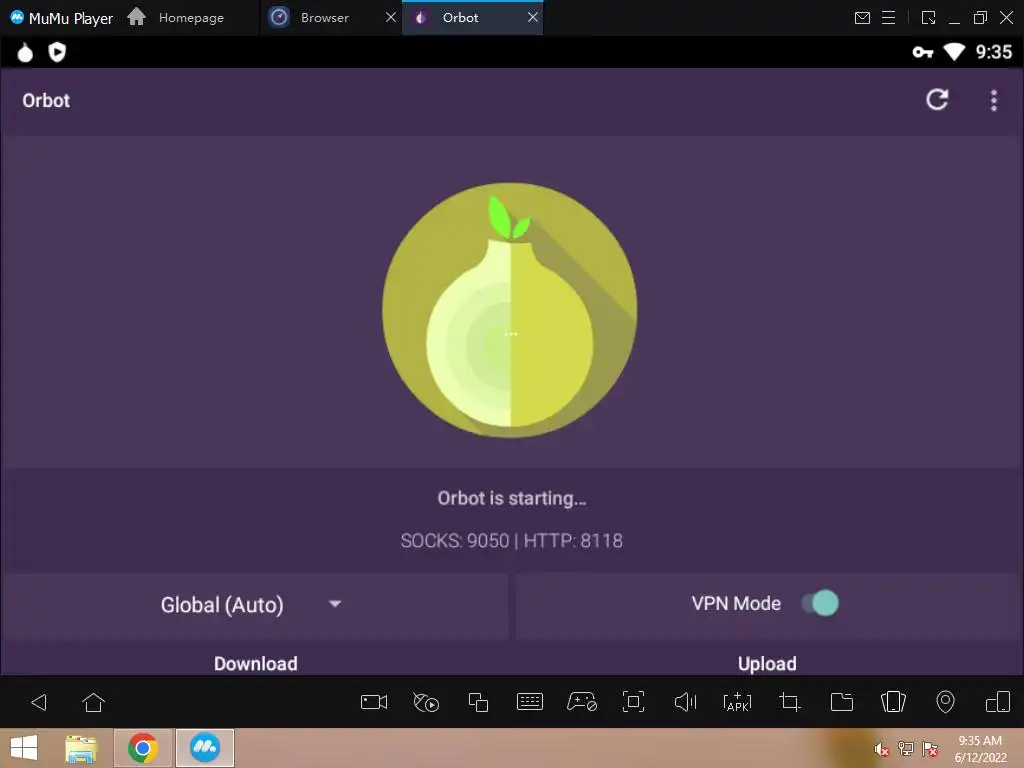1024x768 pixels.
Task: Click the Download label
Action: (x=255, y=664)
